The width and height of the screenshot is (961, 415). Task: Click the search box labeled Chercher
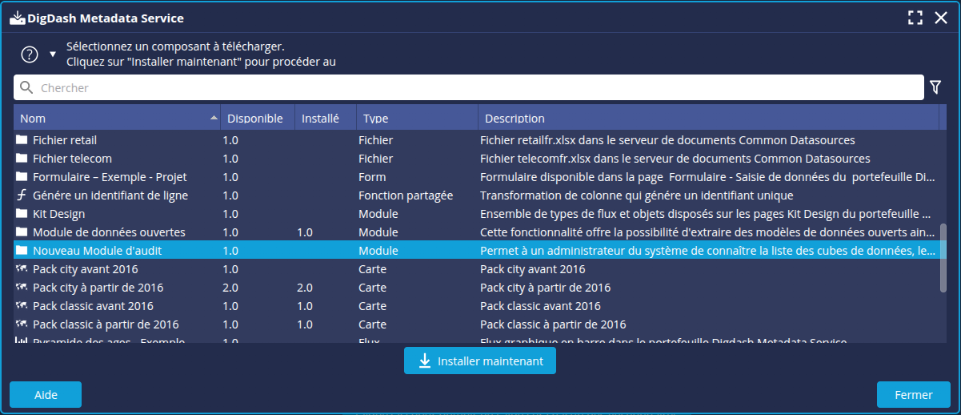(x=468, y=88)
